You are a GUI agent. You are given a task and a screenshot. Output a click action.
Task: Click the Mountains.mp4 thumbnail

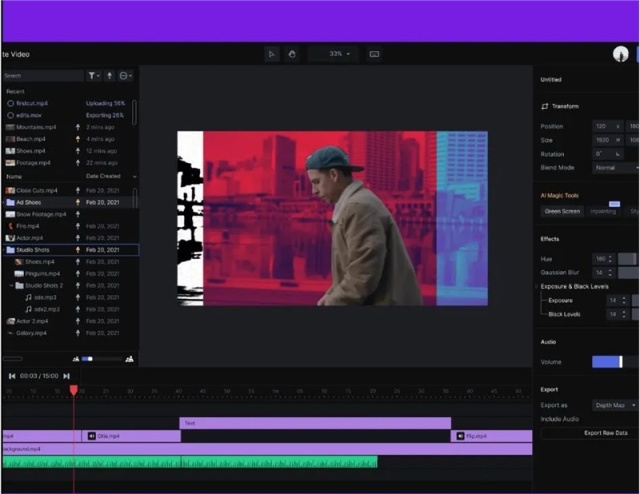[x=10, y=127]
